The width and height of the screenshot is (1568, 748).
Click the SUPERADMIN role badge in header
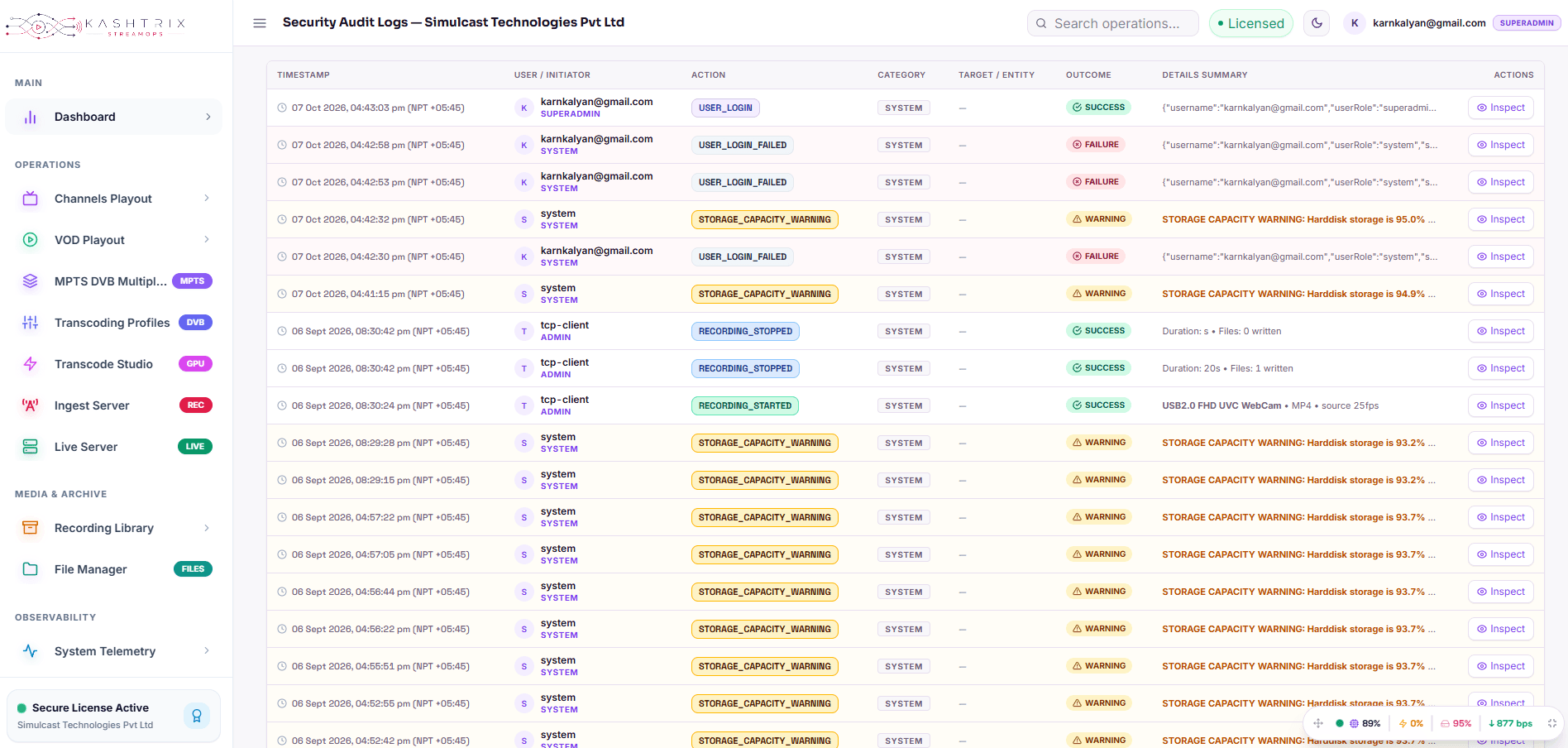(1527, 23)
